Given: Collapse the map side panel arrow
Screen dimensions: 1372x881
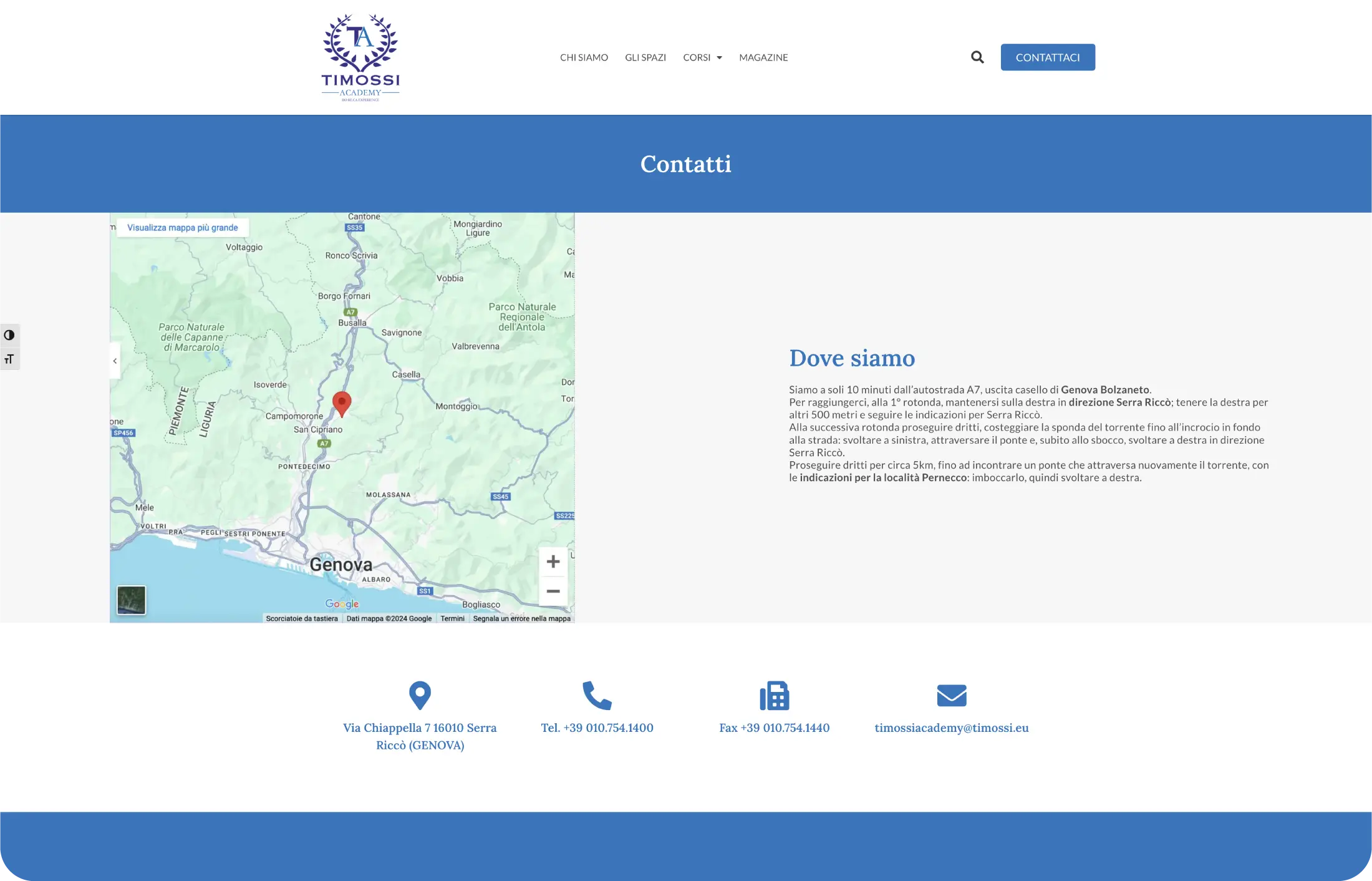Looking at the screenshot, I should click(x=115, y=361).
